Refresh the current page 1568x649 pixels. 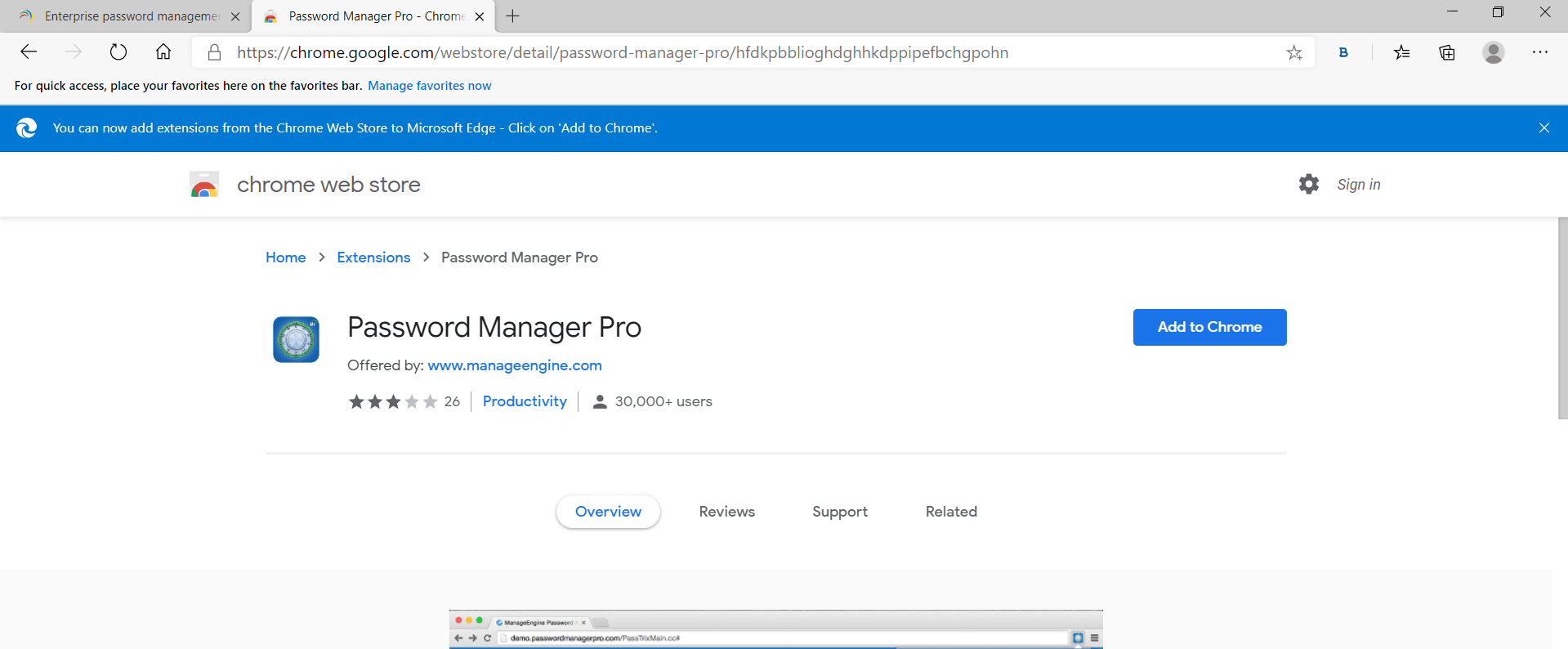click(118, 52)
